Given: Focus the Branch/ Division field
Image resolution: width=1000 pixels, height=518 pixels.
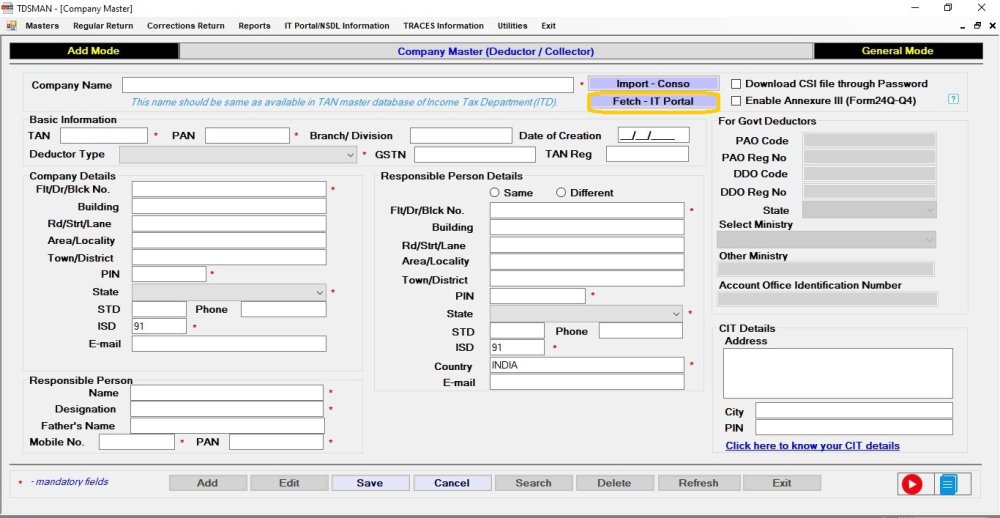Looking at the screenshot, I should (x=461, y=135).
